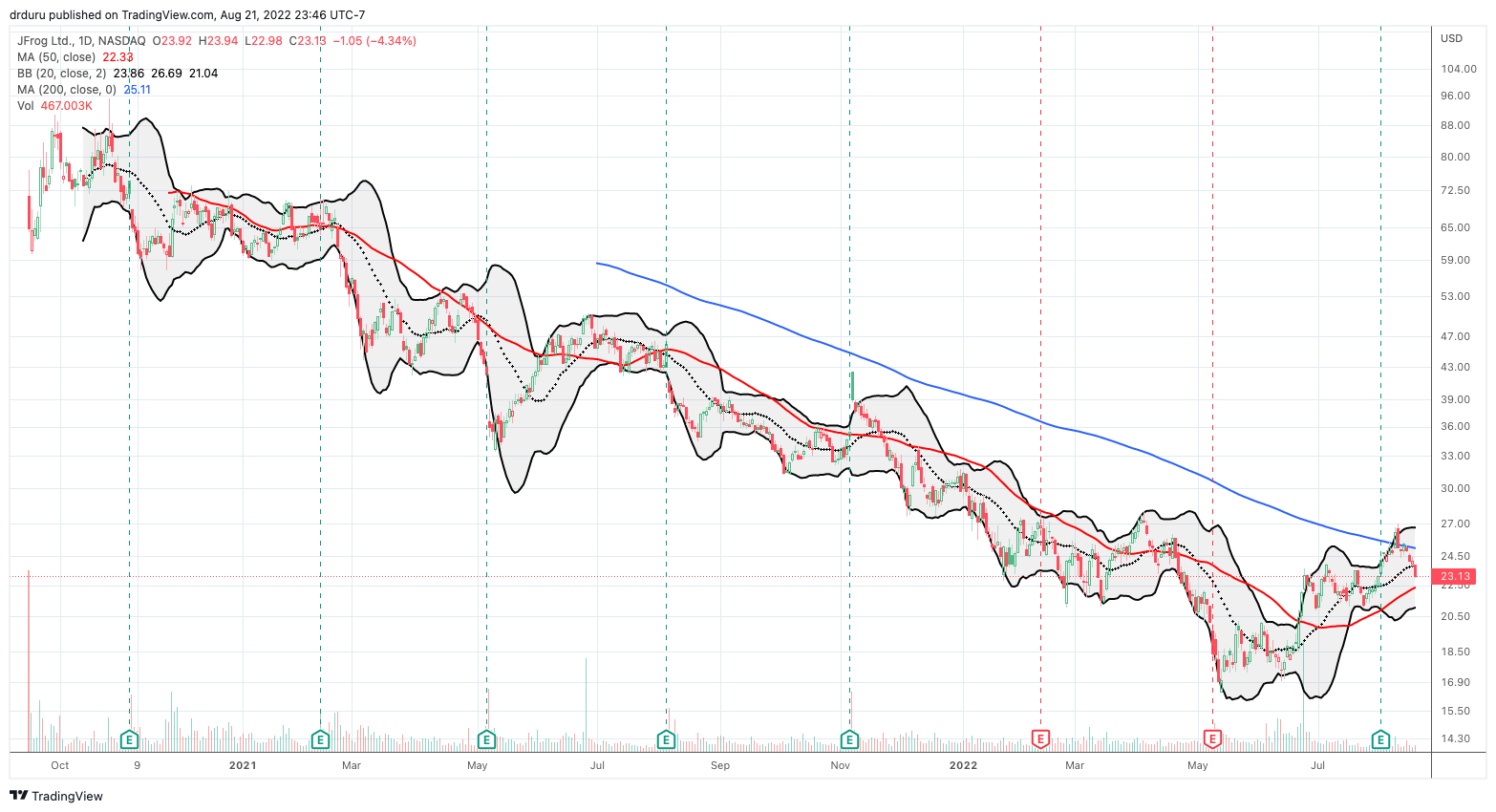The width and height of the screenshot is (1496, 812).
Task: Click the Nov label on the time axis
Action: pos(841,765)
